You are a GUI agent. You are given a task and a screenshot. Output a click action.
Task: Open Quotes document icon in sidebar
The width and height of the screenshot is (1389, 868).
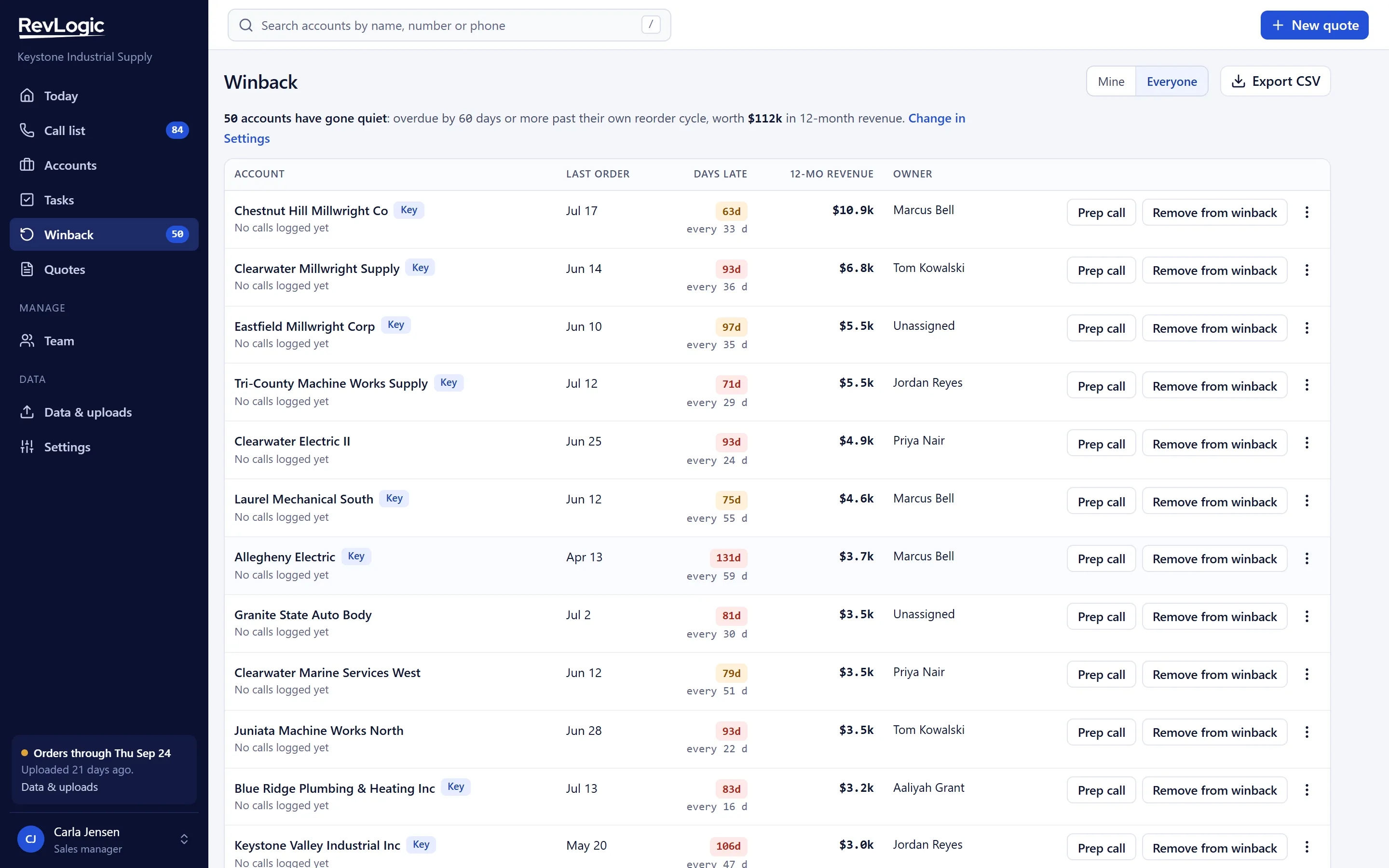pyautogui.click(x=27, y=269)
